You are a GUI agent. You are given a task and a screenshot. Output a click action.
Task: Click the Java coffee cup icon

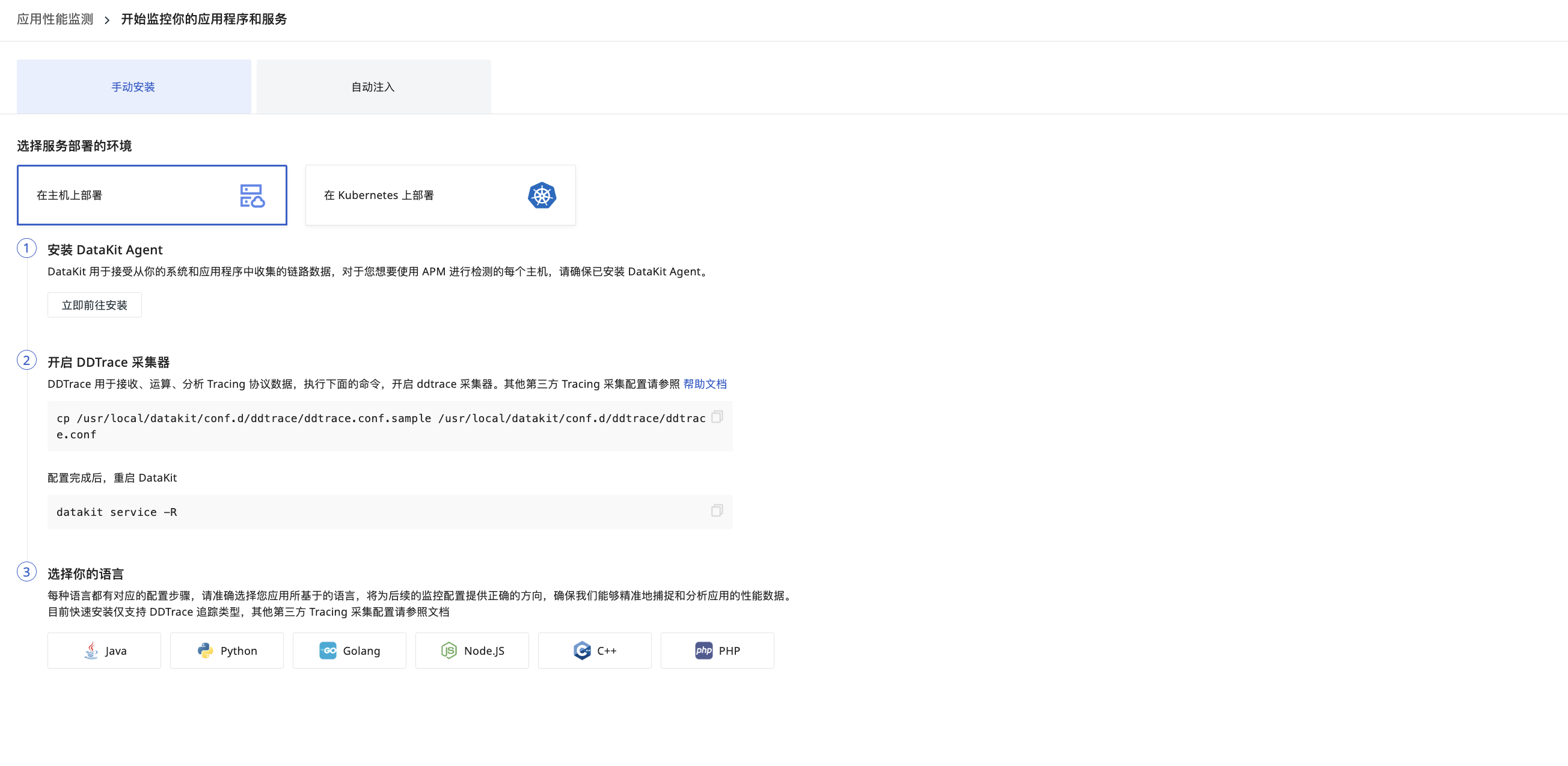pyautogui.click(x=91, y=651)
